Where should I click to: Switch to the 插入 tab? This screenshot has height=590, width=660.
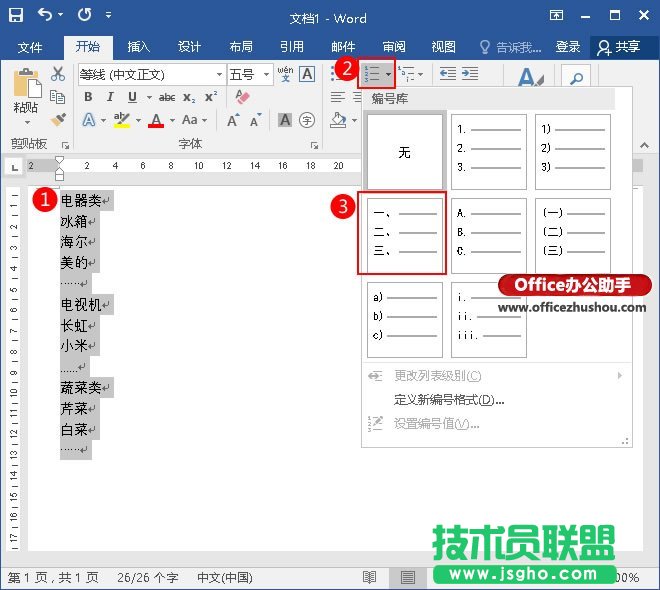tap(138, 46)
